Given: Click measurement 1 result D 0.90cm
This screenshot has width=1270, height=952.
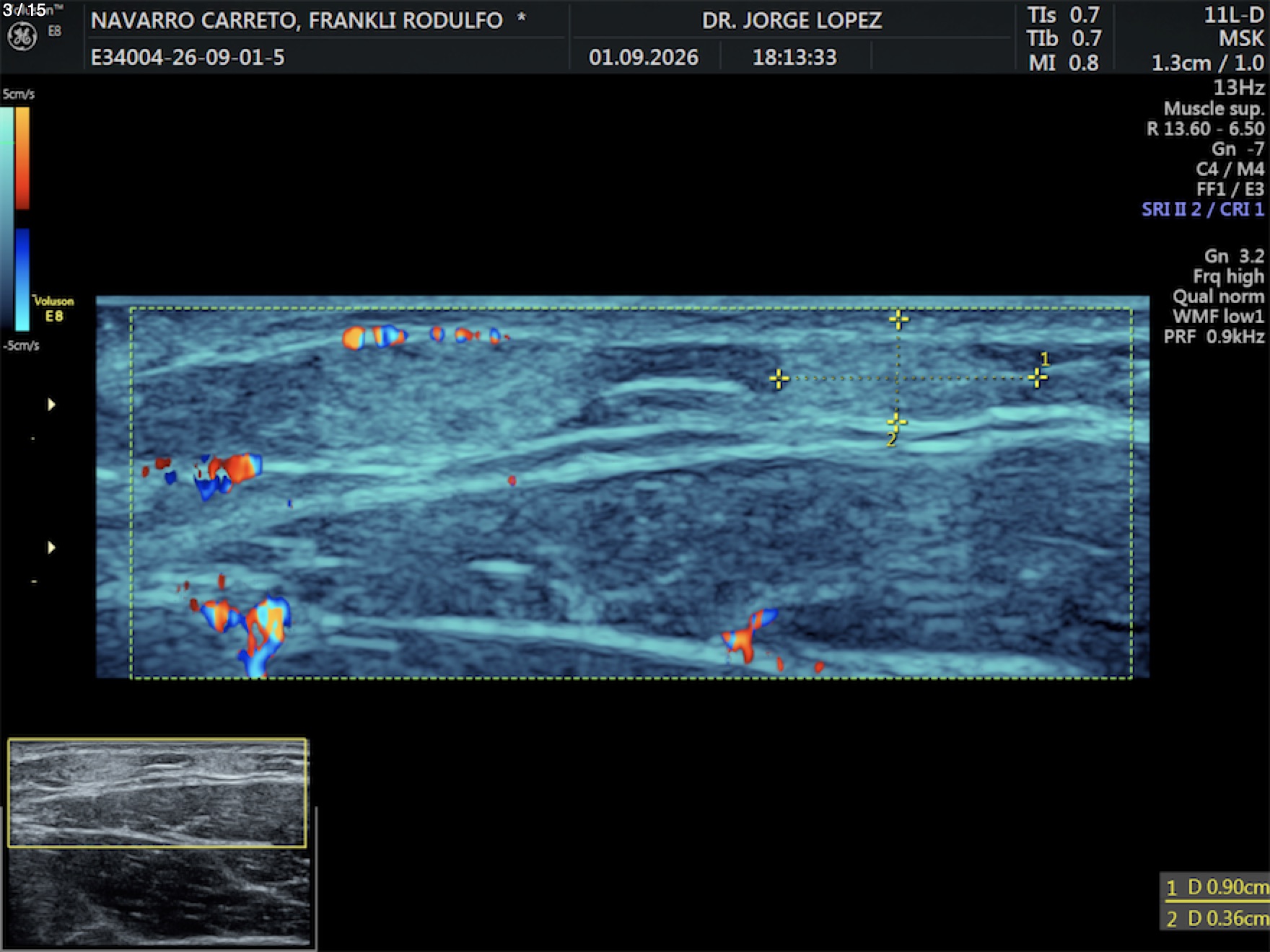Looking at the screenshot, I should coord(1217,887).
